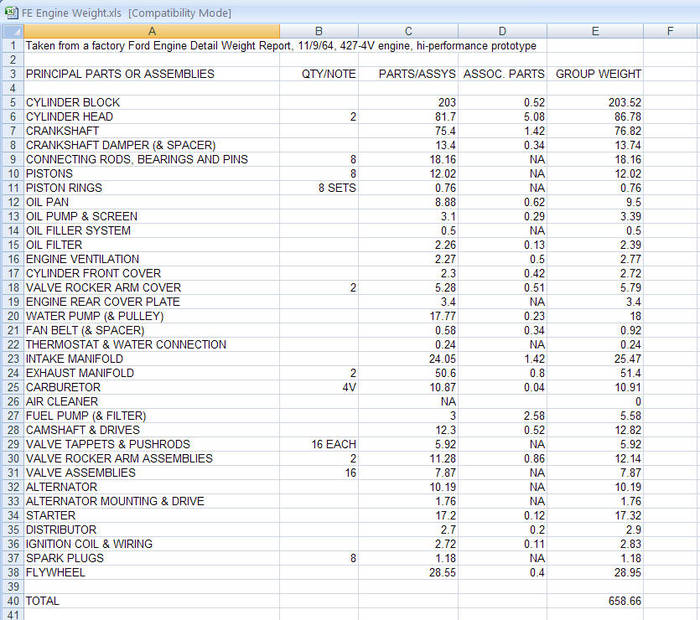Click the TOTAL group weight cell 658.66
700x620 pixels.
596,601
